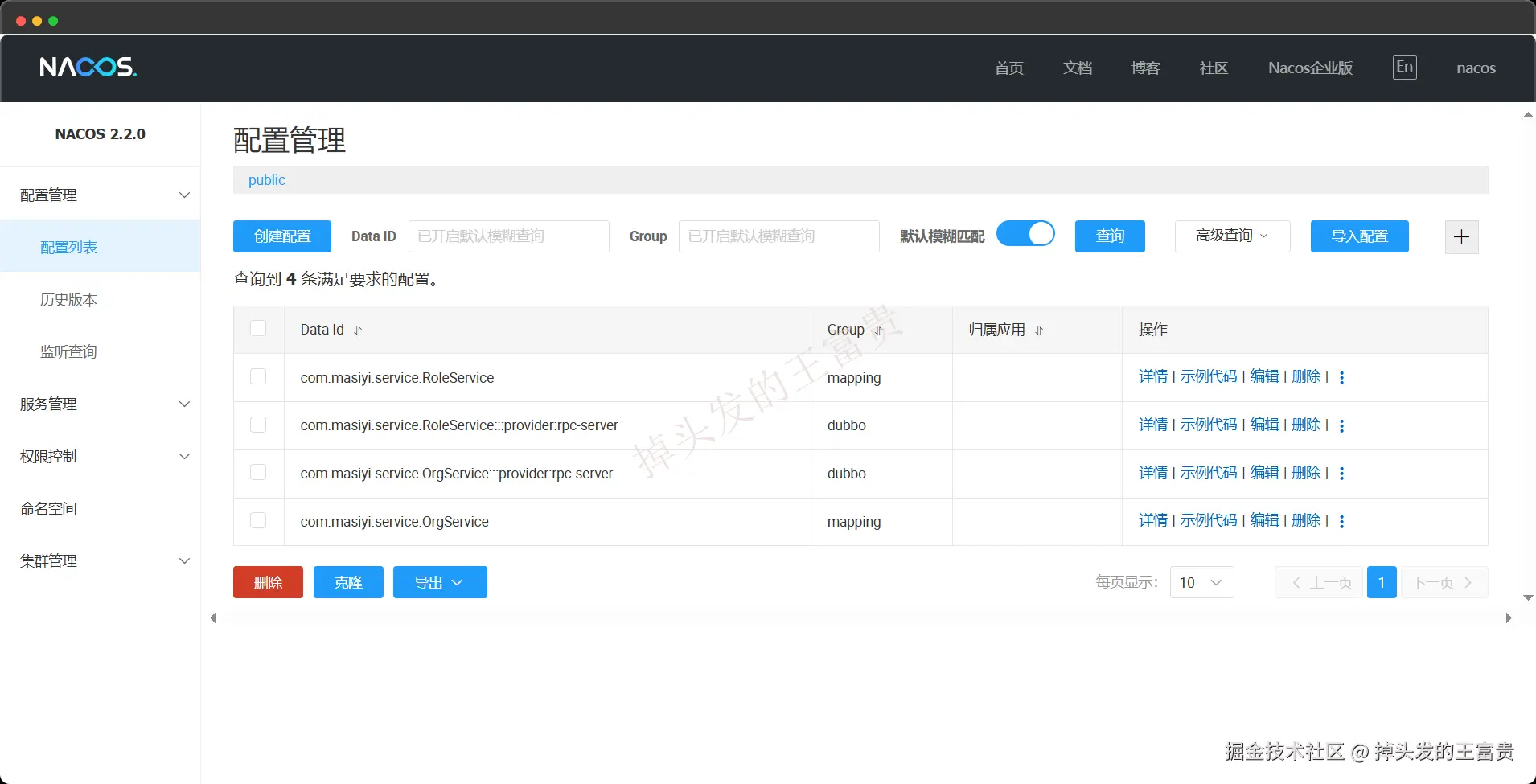This screenshot has width=1536, height=784.
Task: Open 示例代码 for OrgService provider rpc-server row
Action: click(x=1208, y=473)
